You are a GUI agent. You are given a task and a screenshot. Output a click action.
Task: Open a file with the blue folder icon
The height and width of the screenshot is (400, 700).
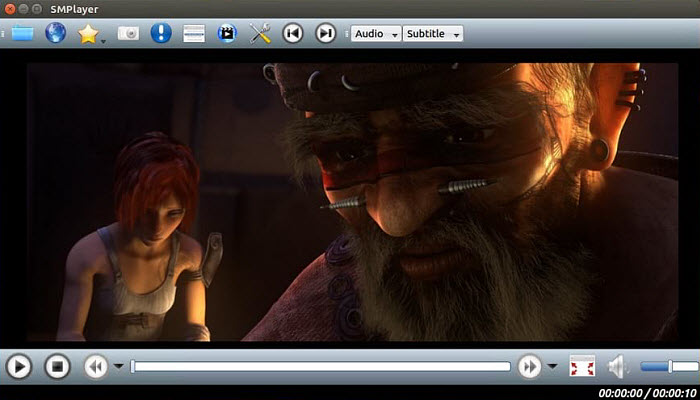click(x=22, y=33)
